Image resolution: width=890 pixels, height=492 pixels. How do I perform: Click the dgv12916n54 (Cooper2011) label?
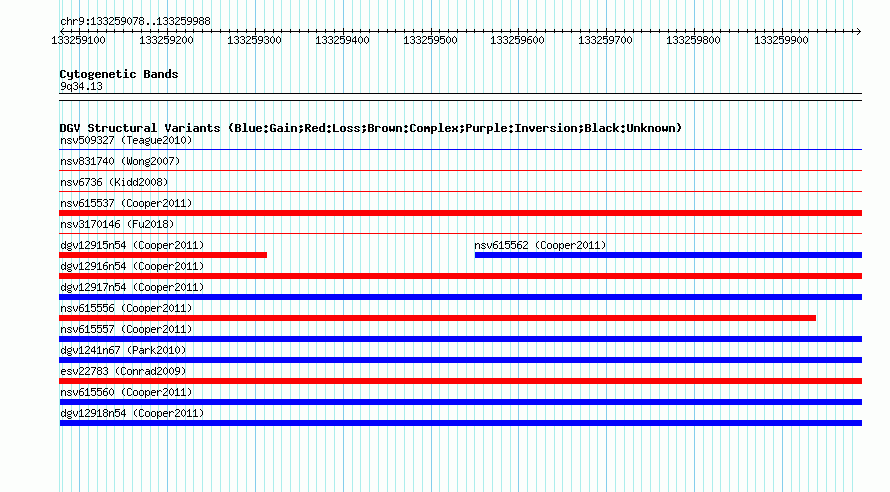tap(132, 266)
